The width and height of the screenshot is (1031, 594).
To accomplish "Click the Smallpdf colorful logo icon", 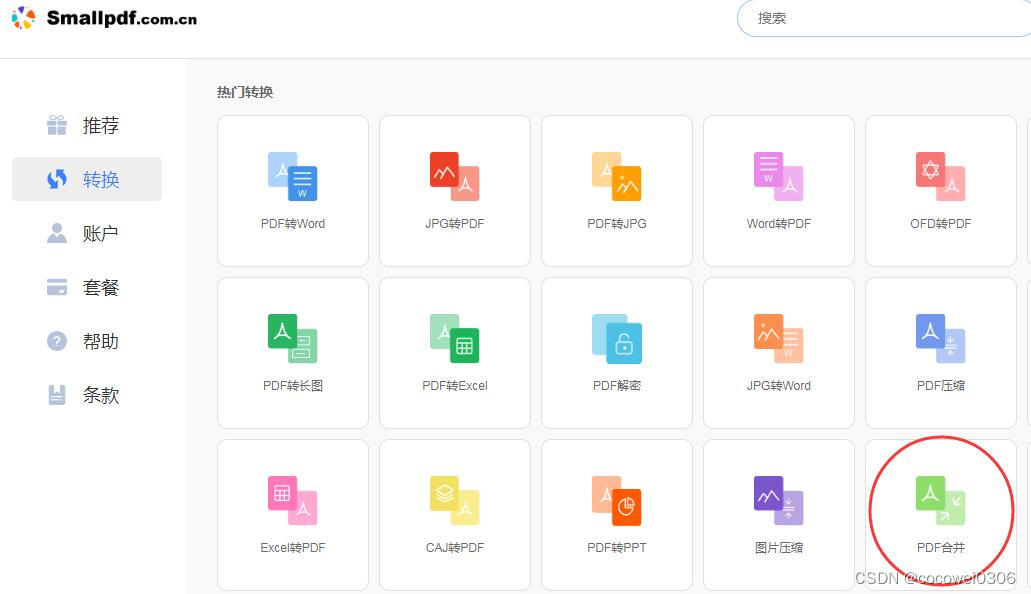I will pos(24,18).
